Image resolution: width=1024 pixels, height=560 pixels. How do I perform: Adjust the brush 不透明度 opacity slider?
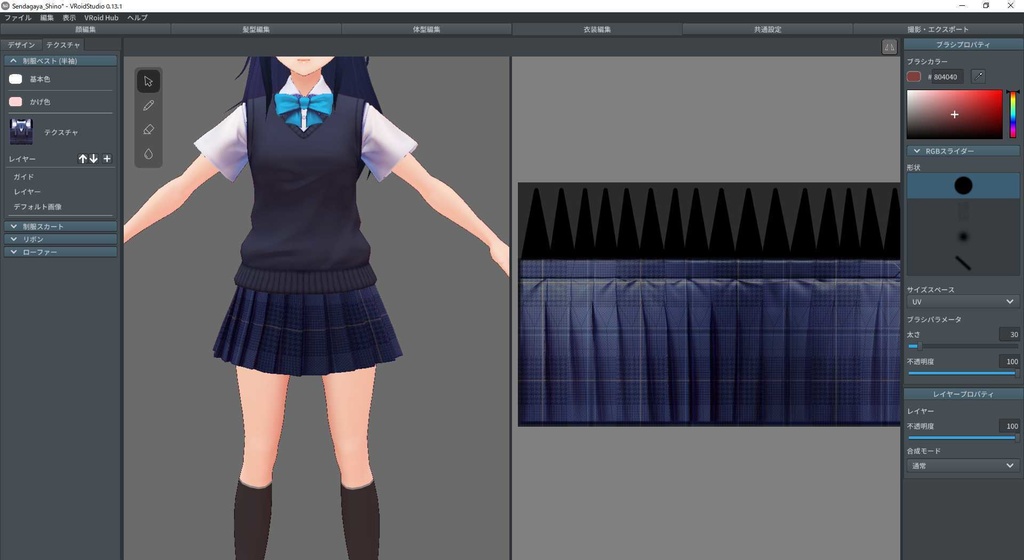pos(963,373)
